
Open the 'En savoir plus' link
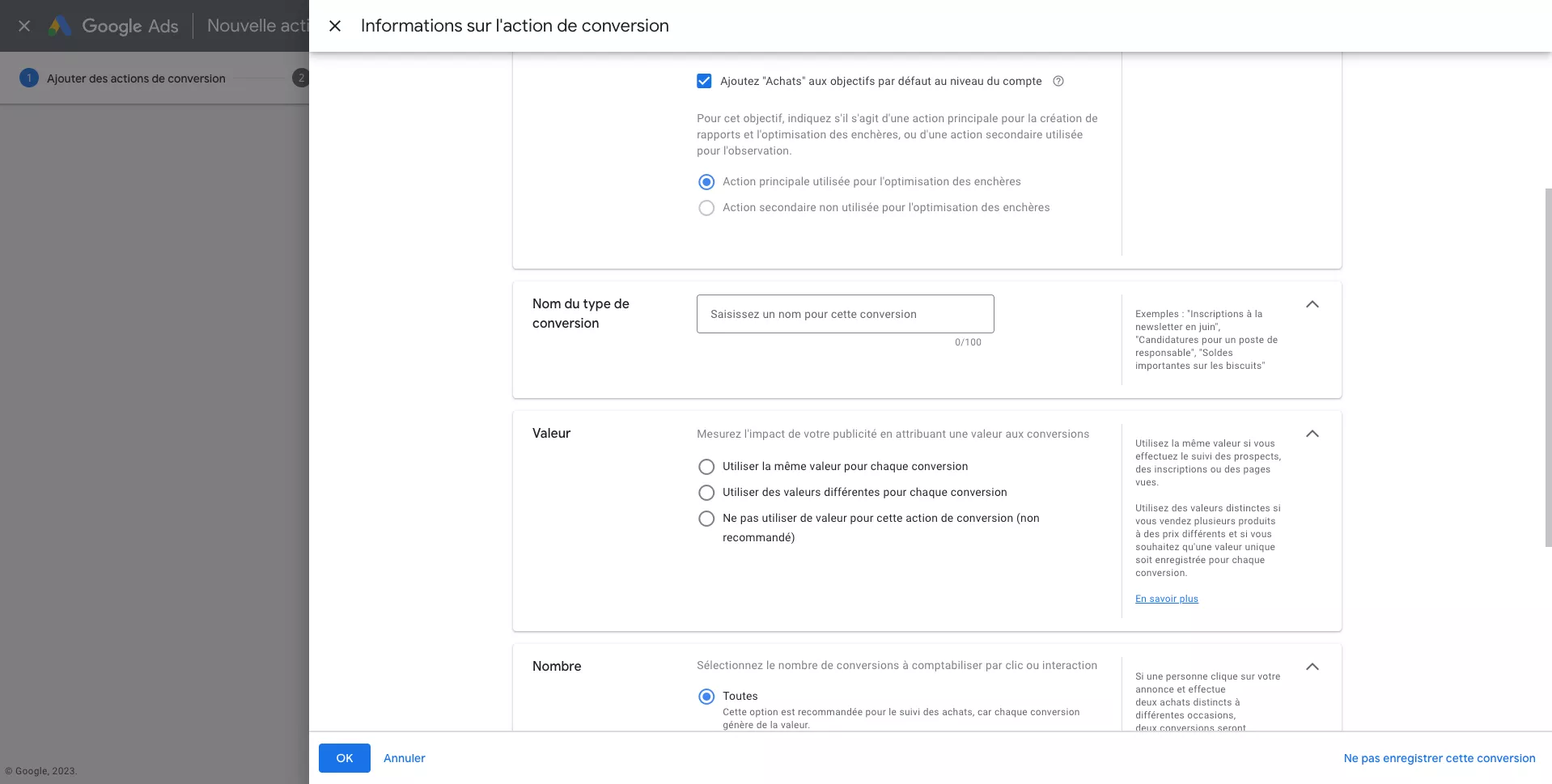[x=1166, y=599]
